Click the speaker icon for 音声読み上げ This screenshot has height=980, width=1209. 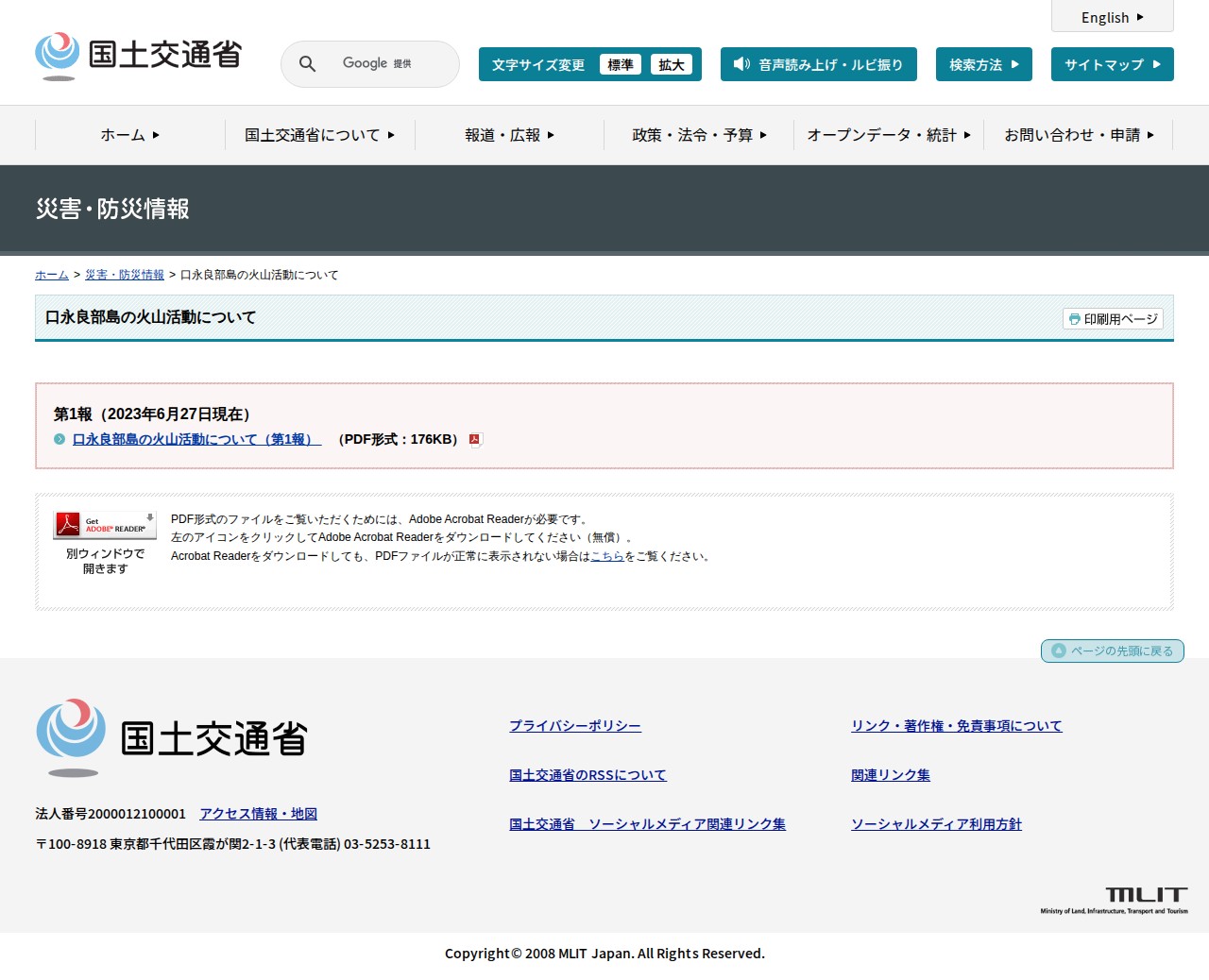pos(741,64)
